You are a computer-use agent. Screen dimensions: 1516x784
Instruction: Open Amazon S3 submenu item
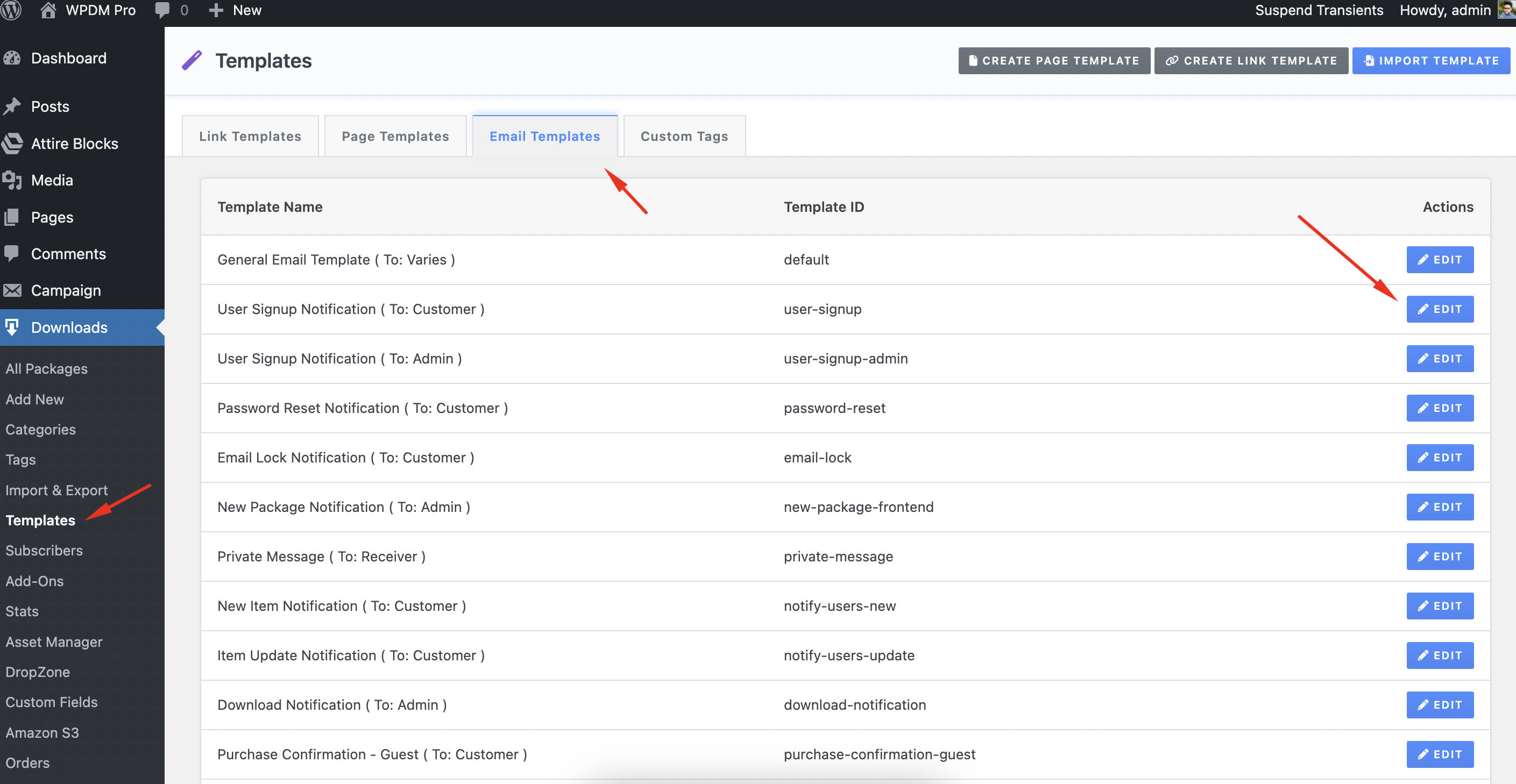(x=42, y=733)
